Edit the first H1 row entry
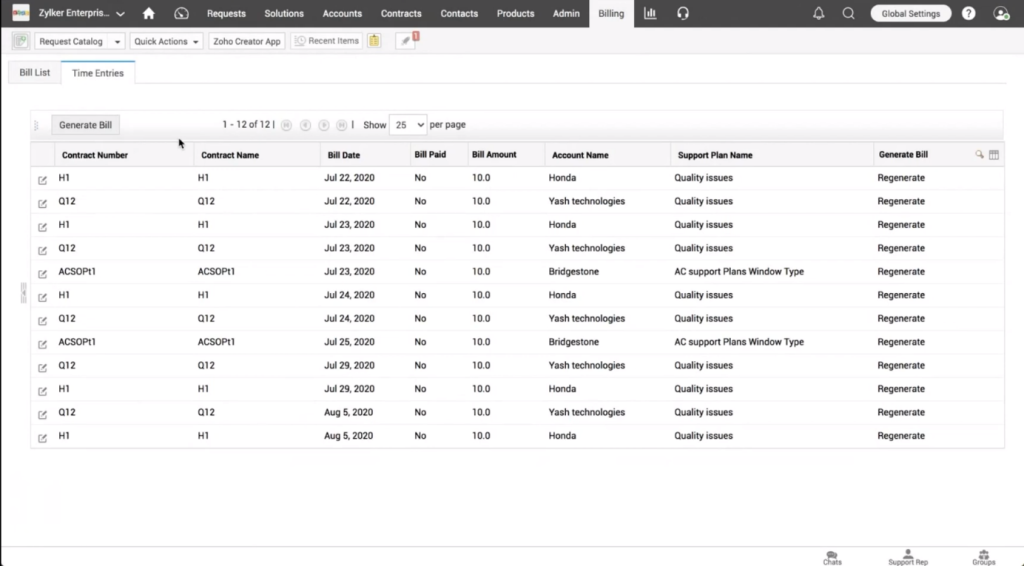The height and width of the screenshot is (566, 1024). pos(42,179)
